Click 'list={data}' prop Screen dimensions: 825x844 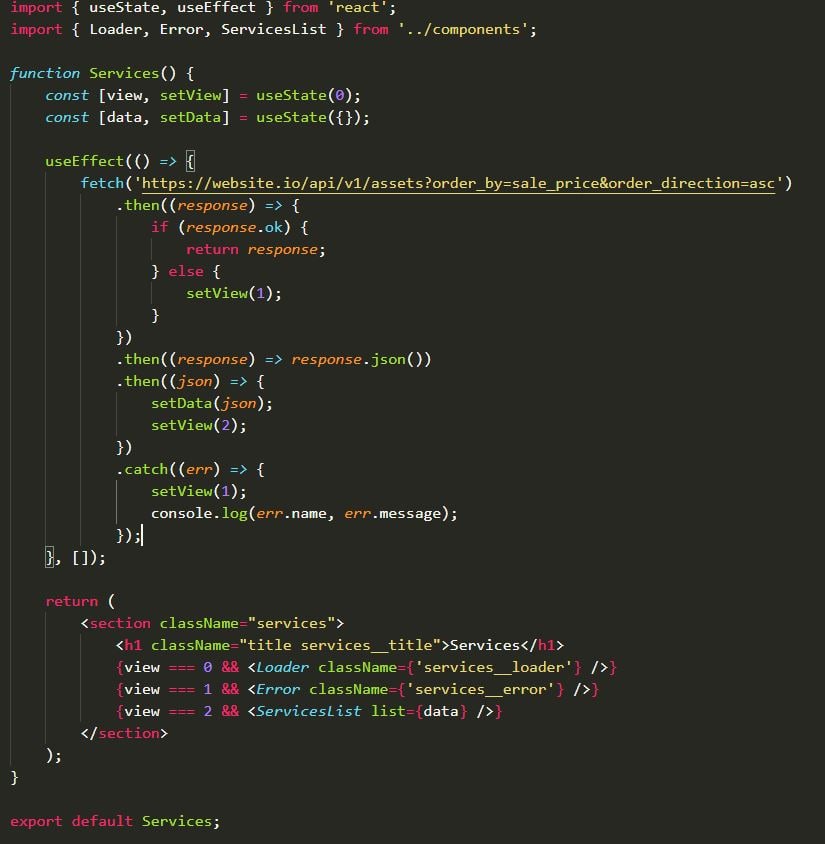click(419, 712)
